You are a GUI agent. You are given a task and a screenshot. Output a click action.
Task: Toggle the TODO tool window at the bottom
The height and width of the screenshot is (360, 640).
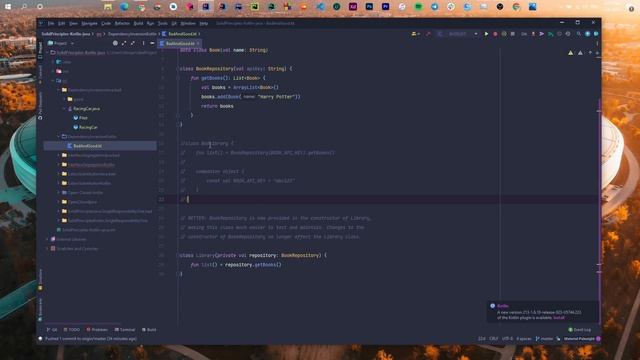[72, 329]
